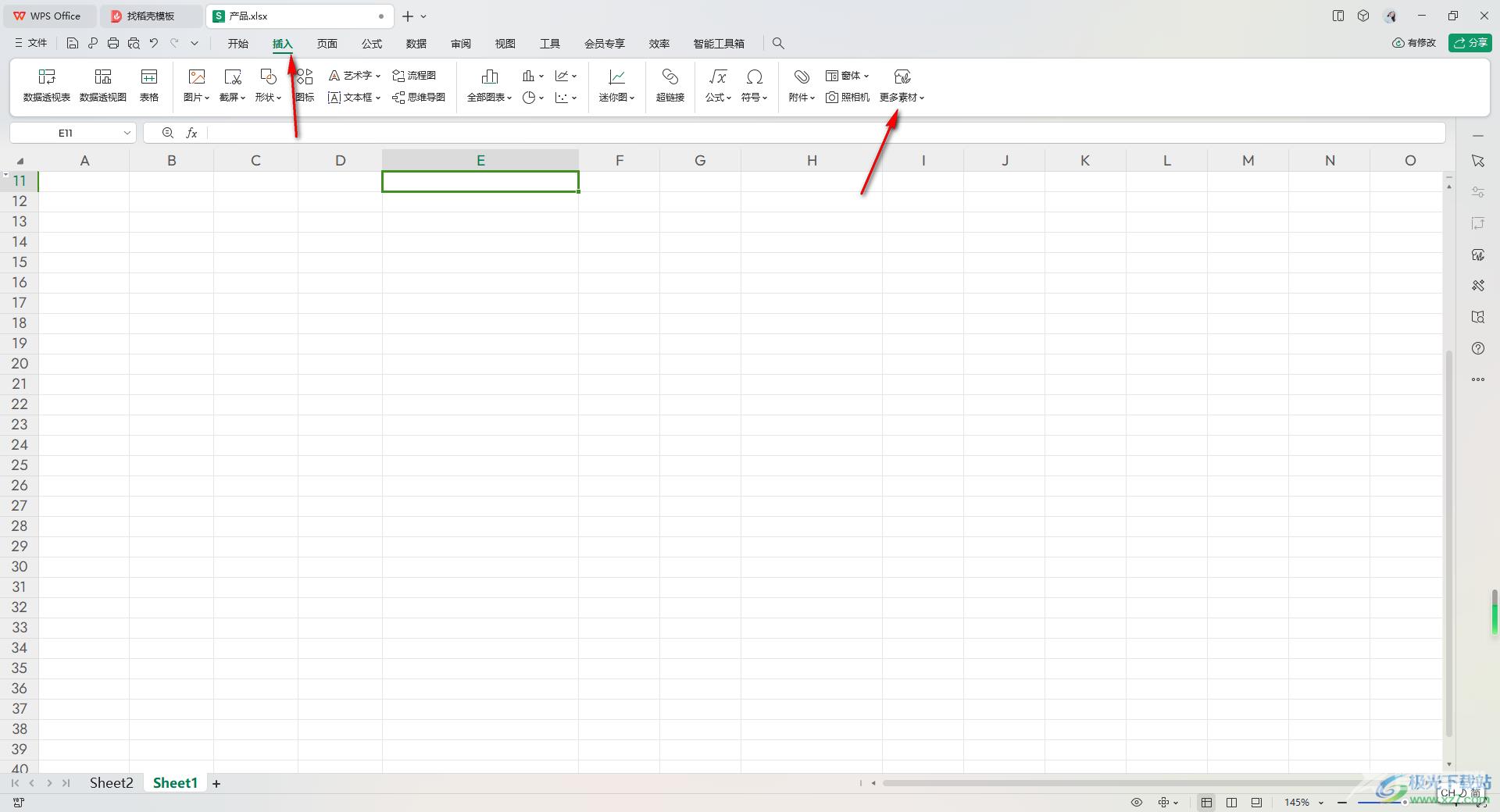Insert a 思维导图 mind map
The height and width of the screenshot is (812, 1500).
[x=419, y=98]
